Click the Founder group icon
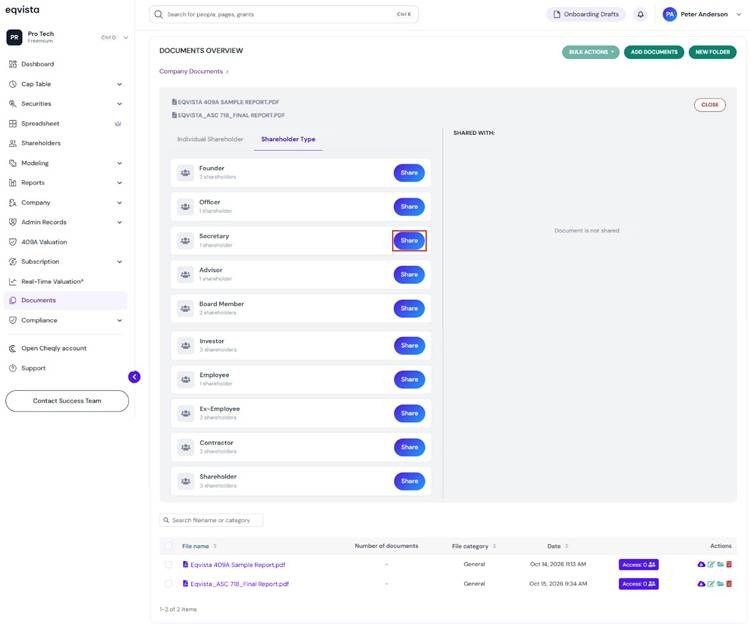The width and height of the screenshot is (751, 626). [185, 173]
